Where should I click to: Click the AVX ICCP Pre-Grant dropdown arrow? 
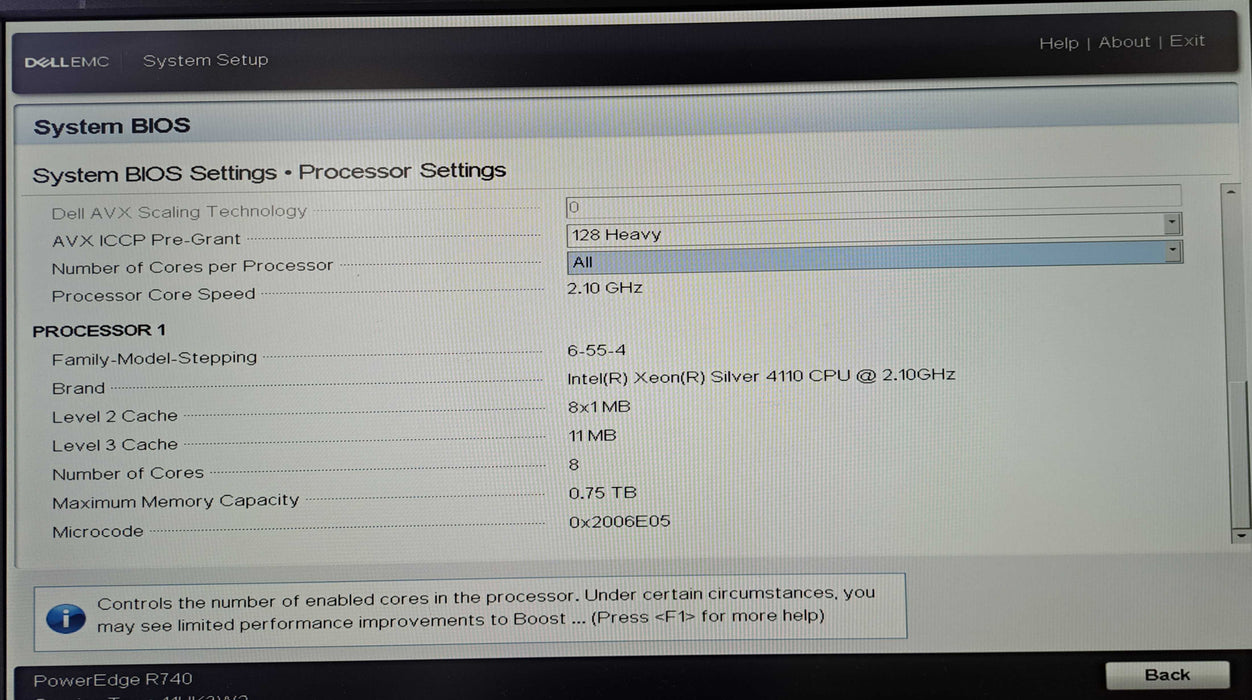[x=1172, y=224]
